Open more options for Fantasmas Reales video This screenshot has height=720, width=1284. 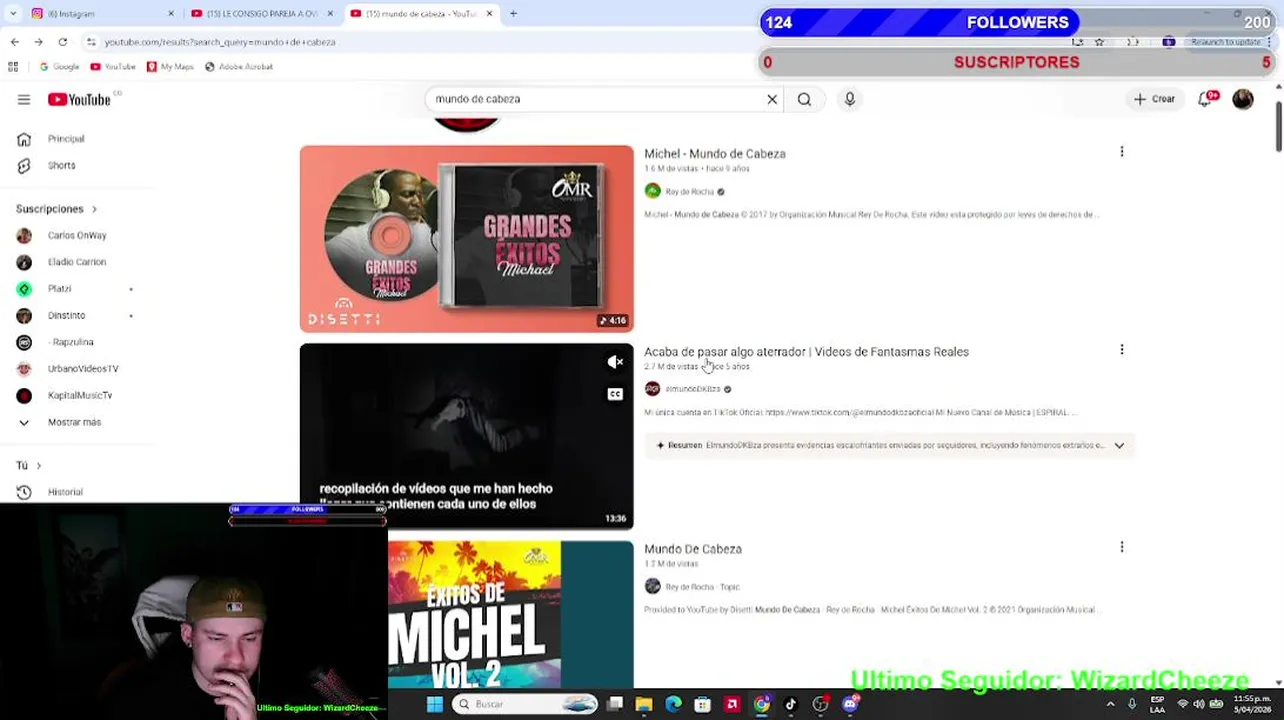click(1122, 350)
